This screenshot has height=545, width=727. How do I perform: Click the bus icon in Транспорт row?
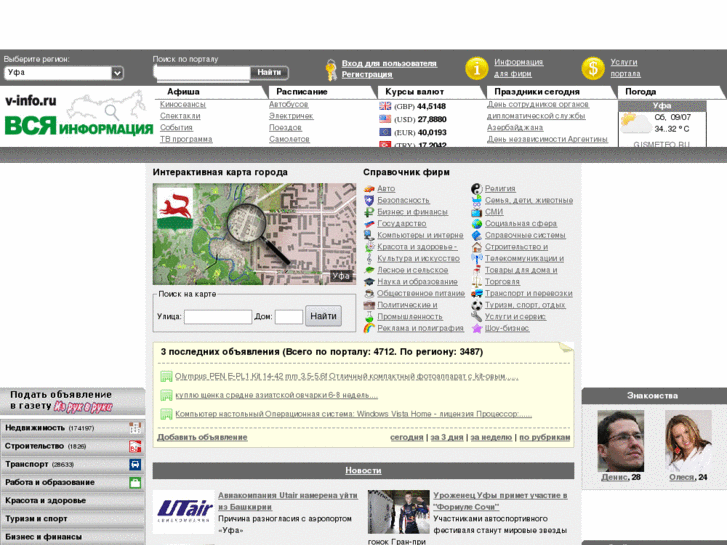tap(135, 464)
